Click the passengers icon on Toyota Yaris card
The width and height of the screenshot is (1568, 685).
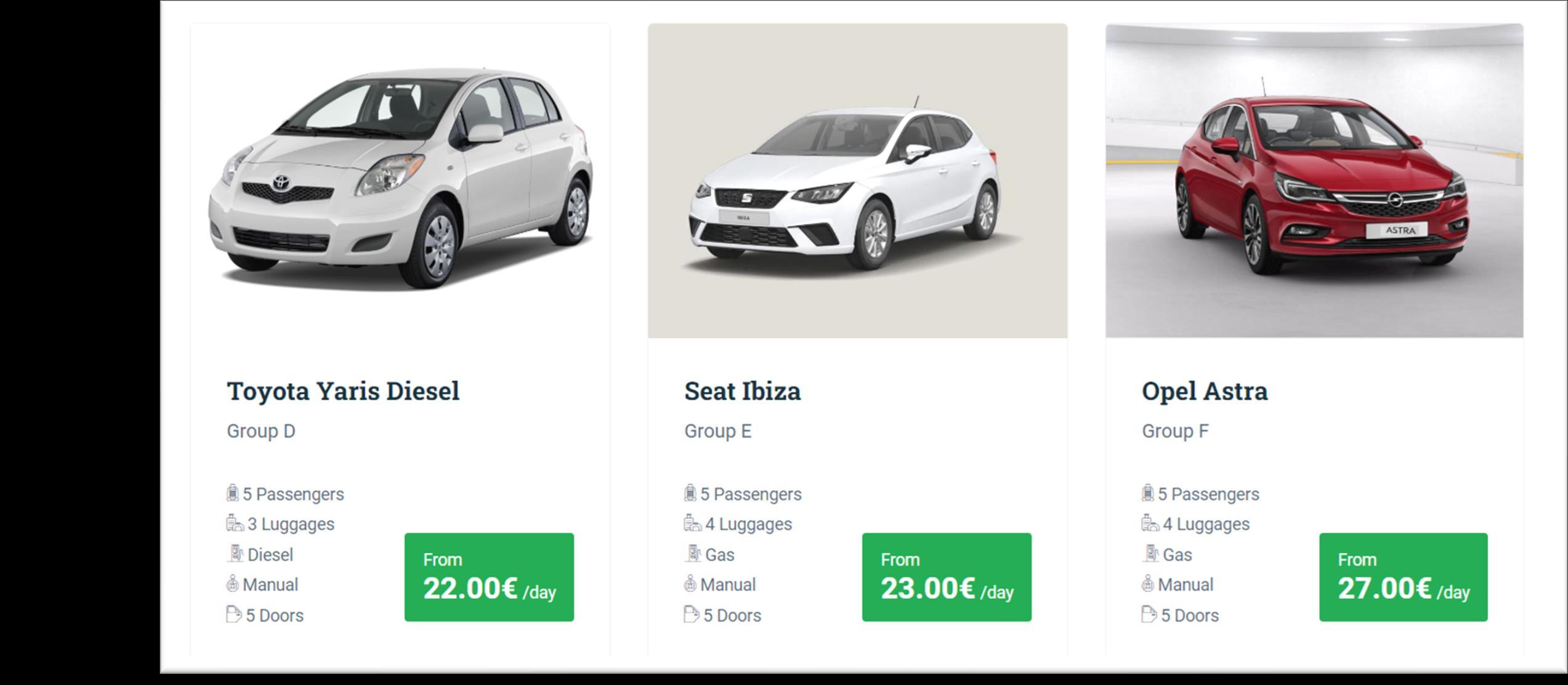232,493
